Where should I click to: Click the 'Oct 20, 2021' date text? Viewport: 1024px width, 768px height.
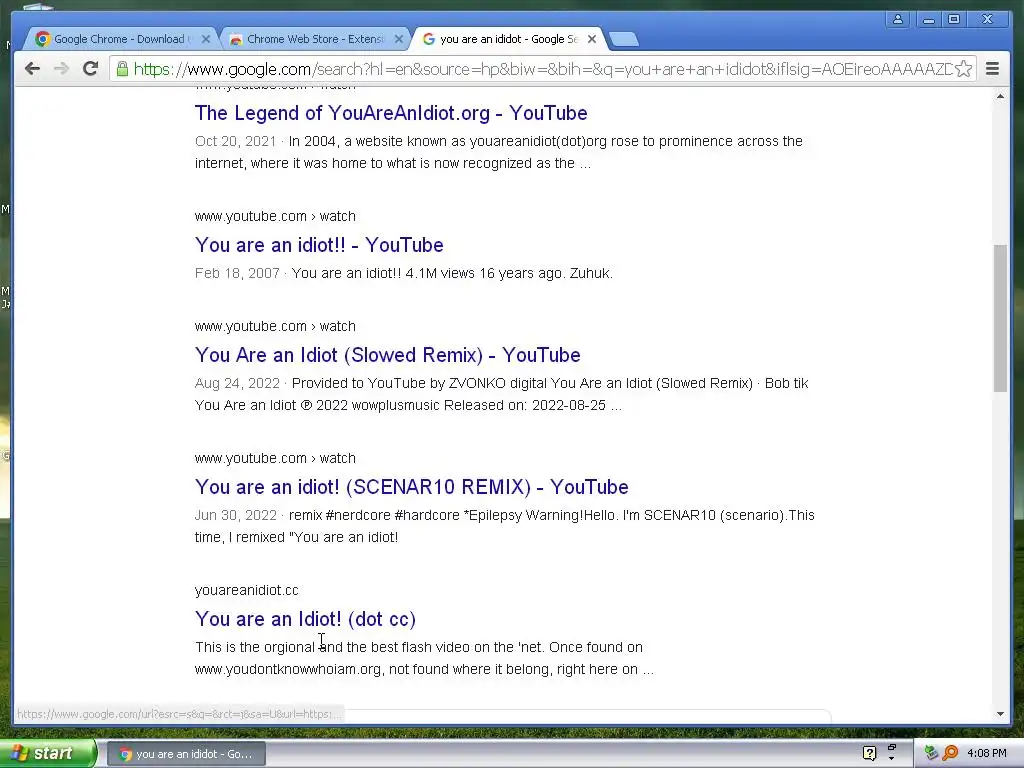[x=236, y=141]
